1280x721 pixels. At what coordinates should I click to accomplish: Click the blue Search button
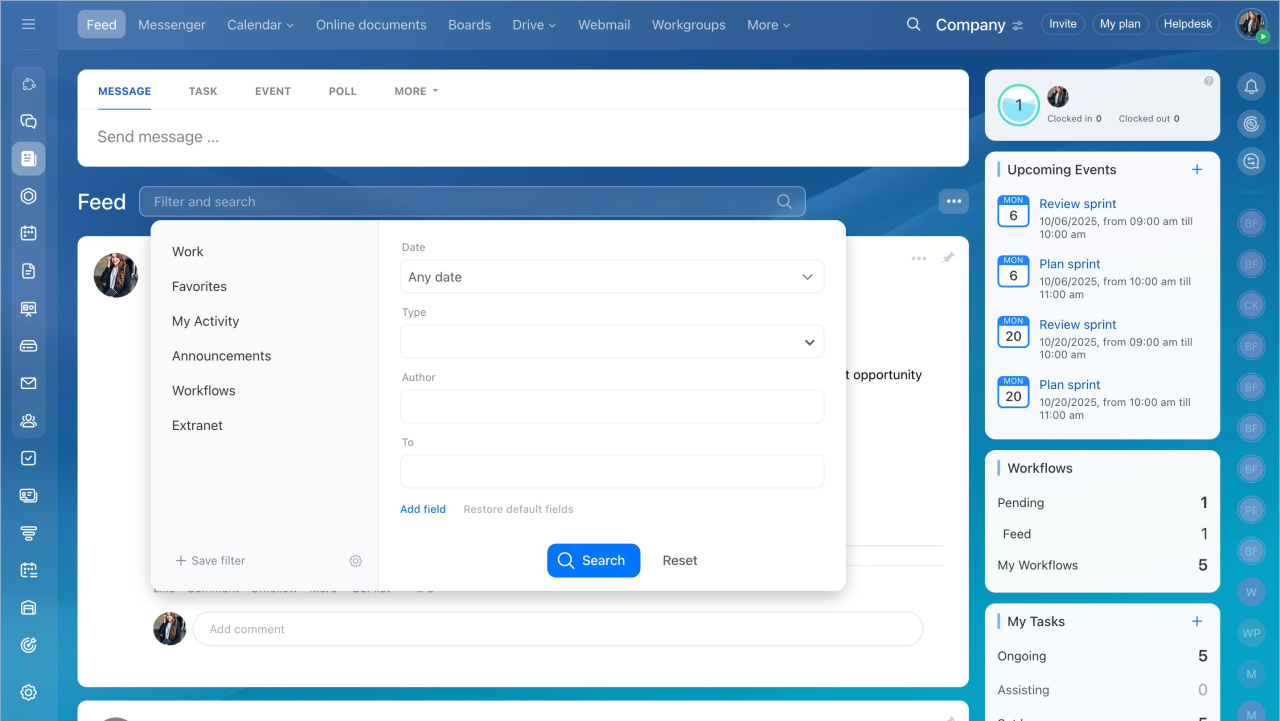(593, 561)
